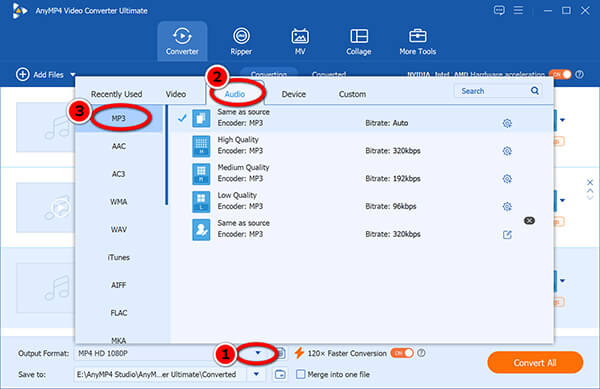Viewport: 600px width, 389px height.
Task: Switch to Audio tab
Action: pos(235,94)
